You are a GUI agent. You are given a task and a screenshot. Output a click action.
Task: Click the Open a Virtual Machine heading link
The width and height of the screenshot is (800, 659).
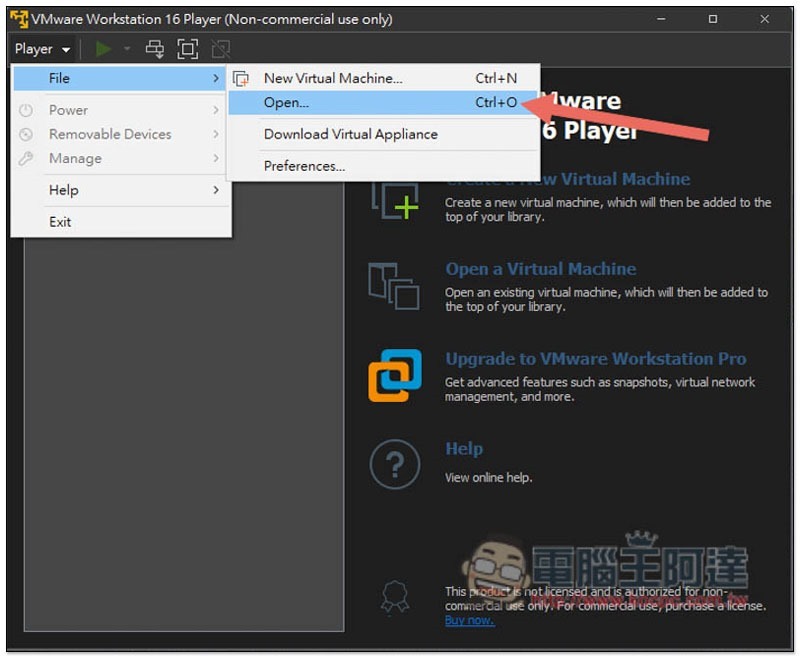[540, 269]
